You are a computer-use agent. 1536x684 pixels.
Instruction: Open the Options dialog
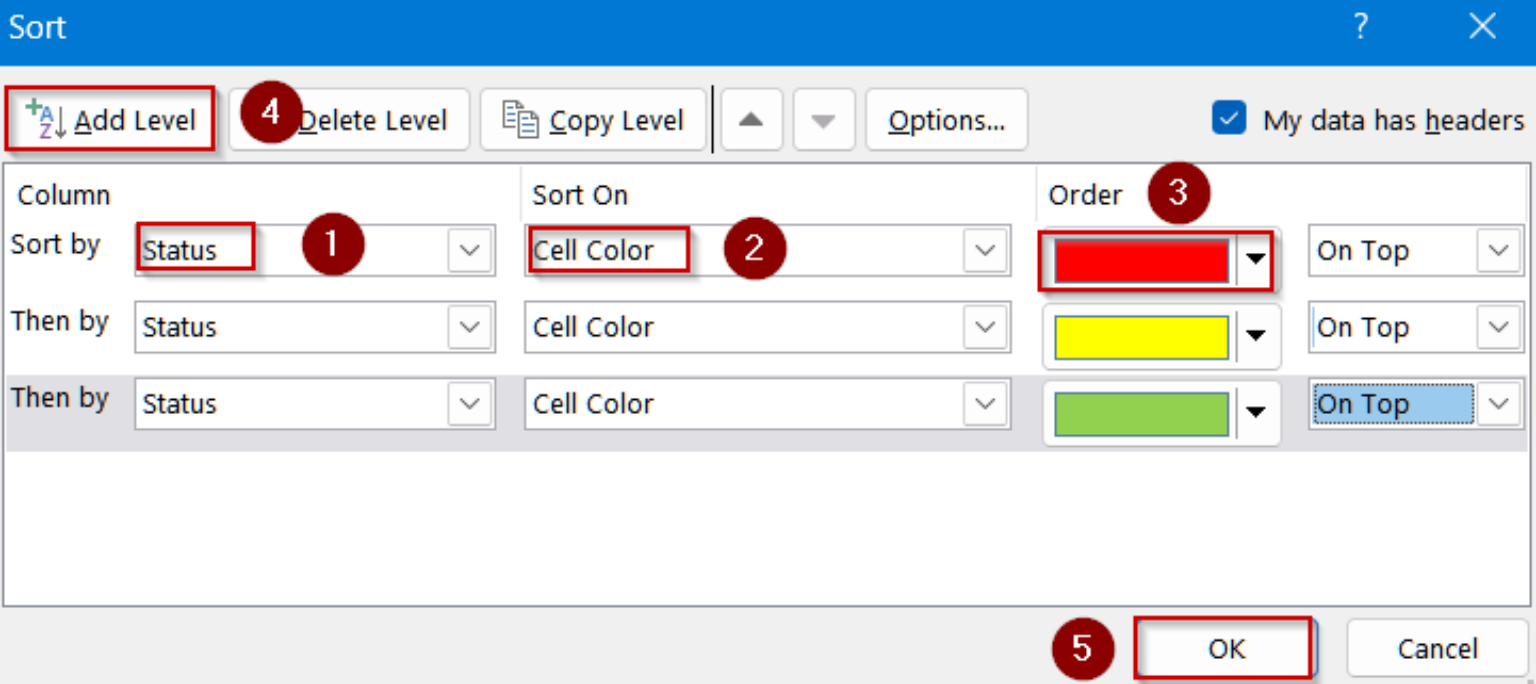(946, 119)
